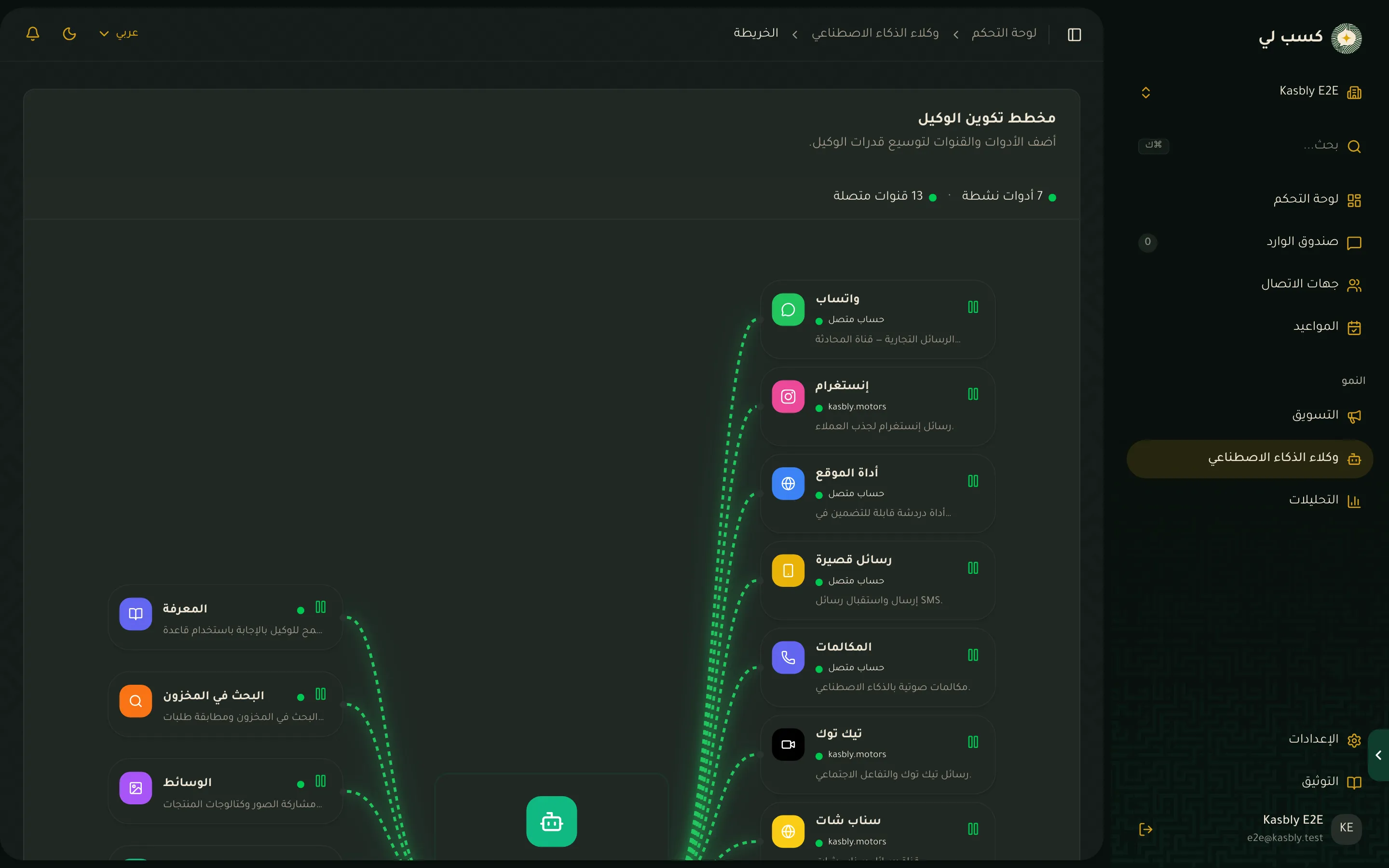Pause the إنستغرام channel

(x=973, y=394)
